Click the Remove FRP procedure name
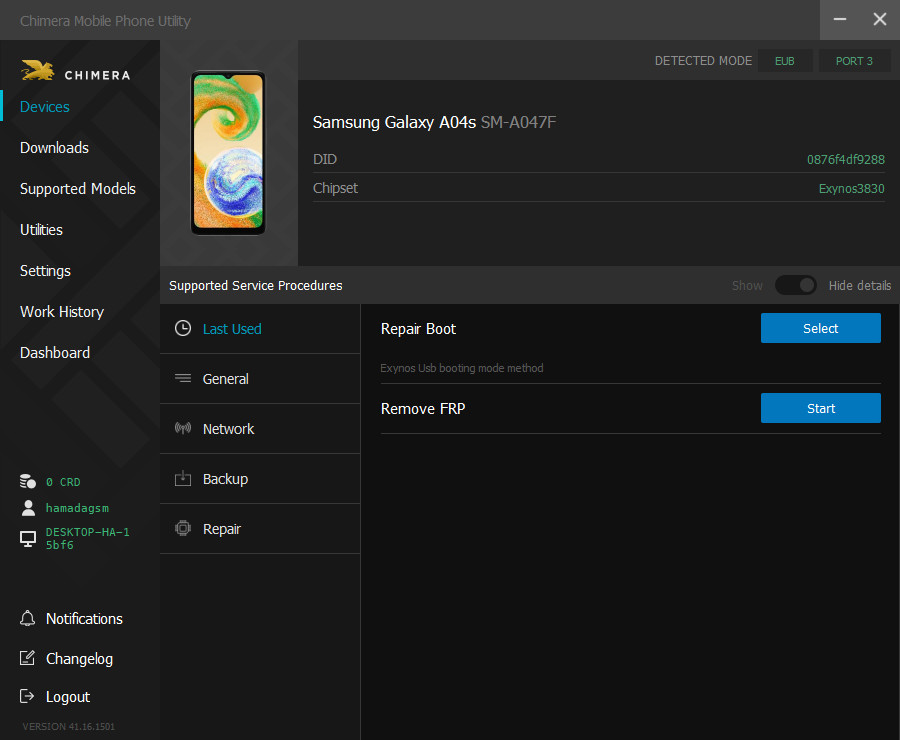 click(x=423, y=409)
